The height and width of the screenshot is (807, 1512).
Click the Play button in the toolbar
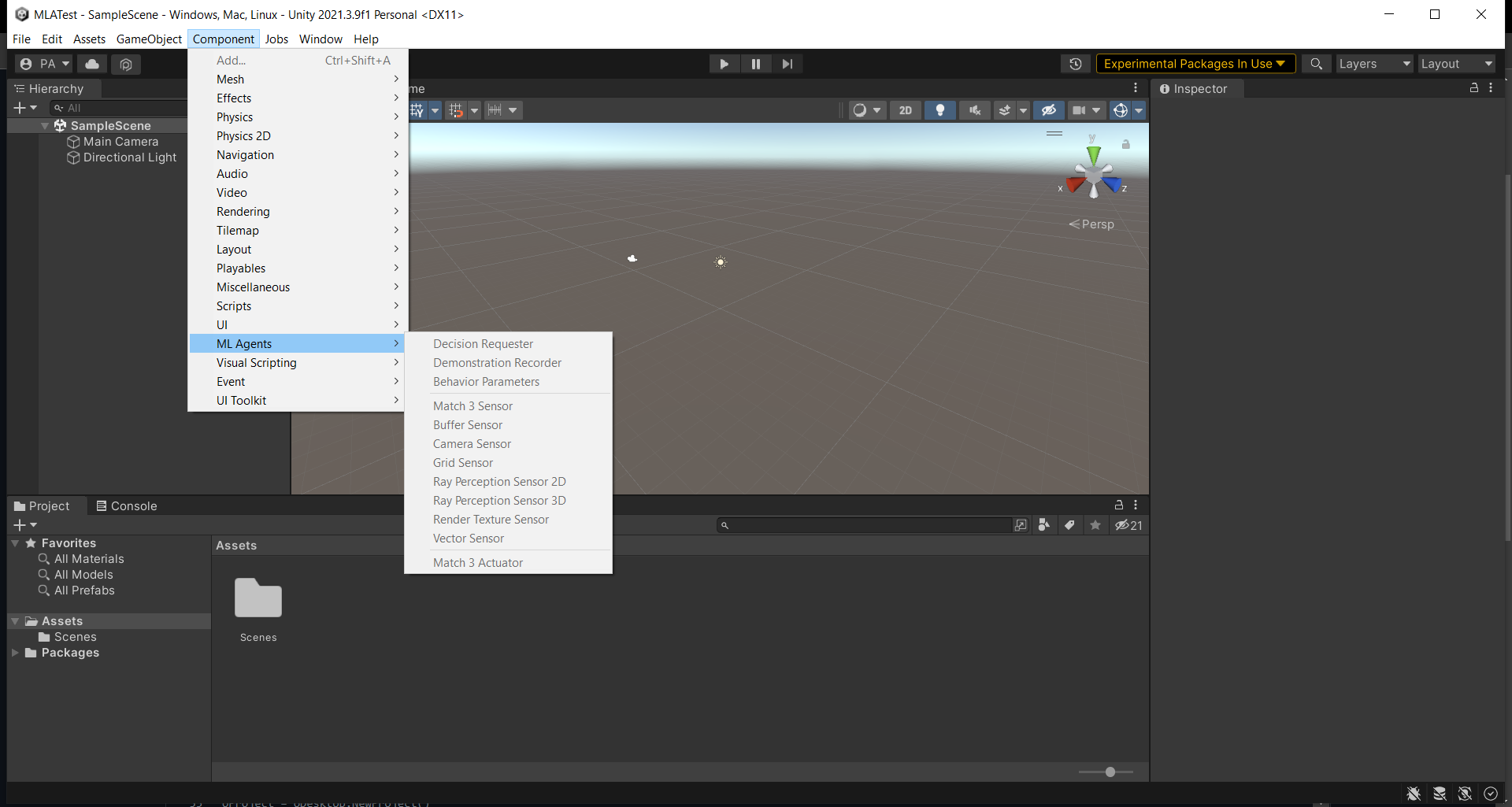pos(724,64)
